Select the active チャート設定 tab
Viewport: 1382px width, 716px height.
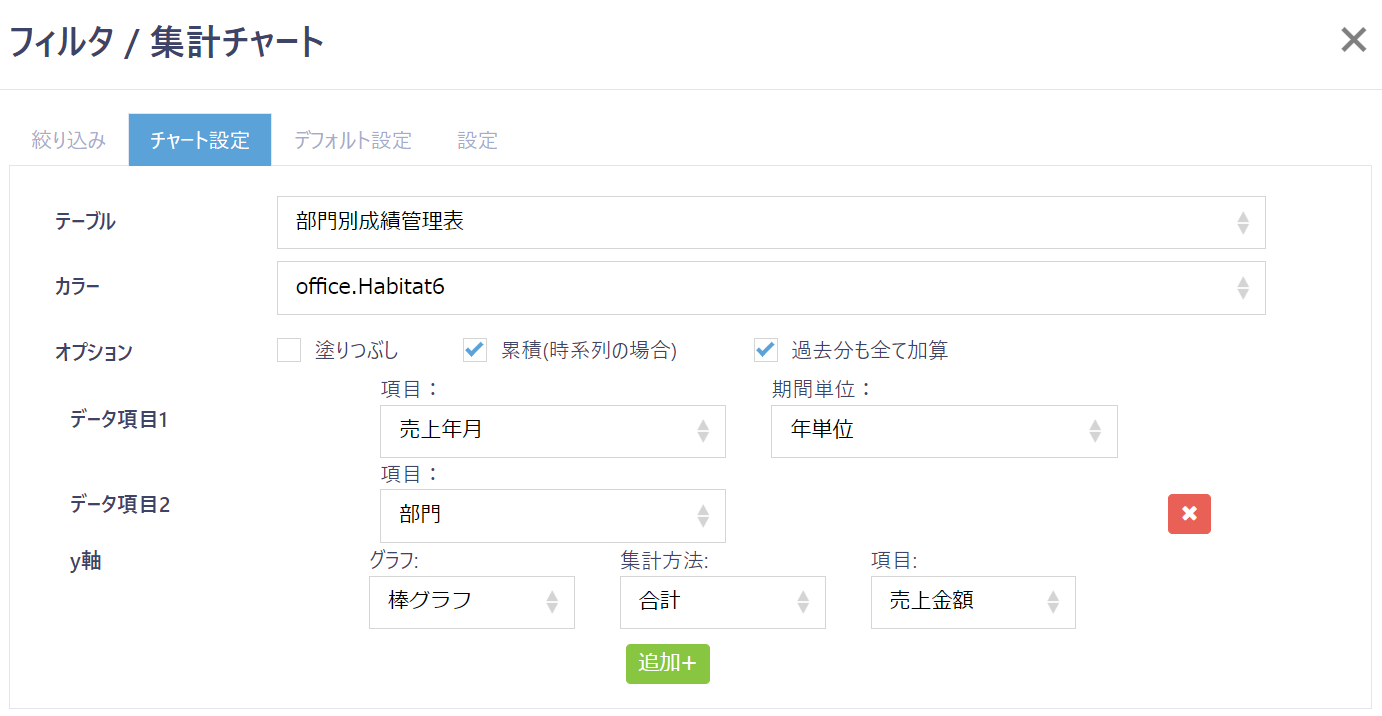[200, 140]
